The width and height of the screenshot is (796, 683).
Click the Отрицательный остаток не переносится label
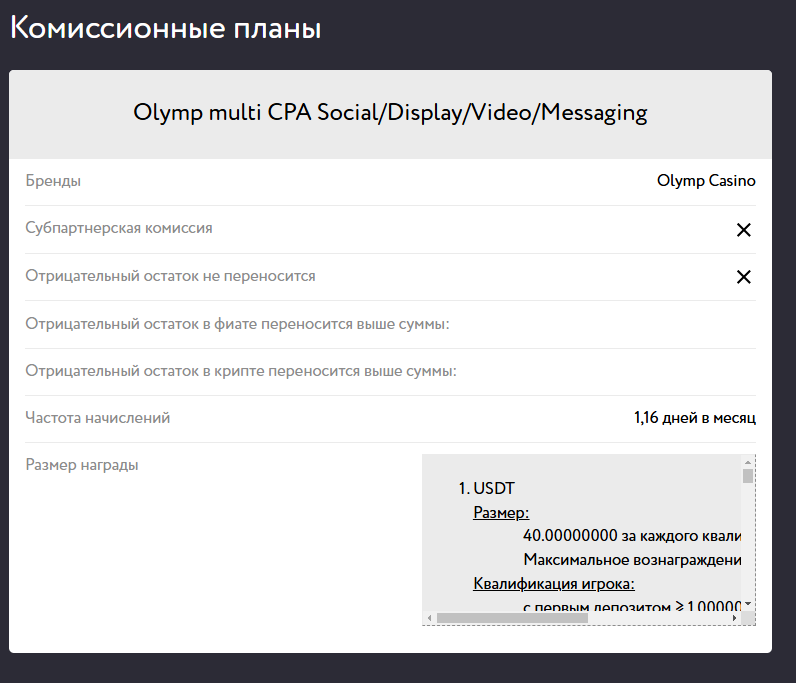[171, 276]
